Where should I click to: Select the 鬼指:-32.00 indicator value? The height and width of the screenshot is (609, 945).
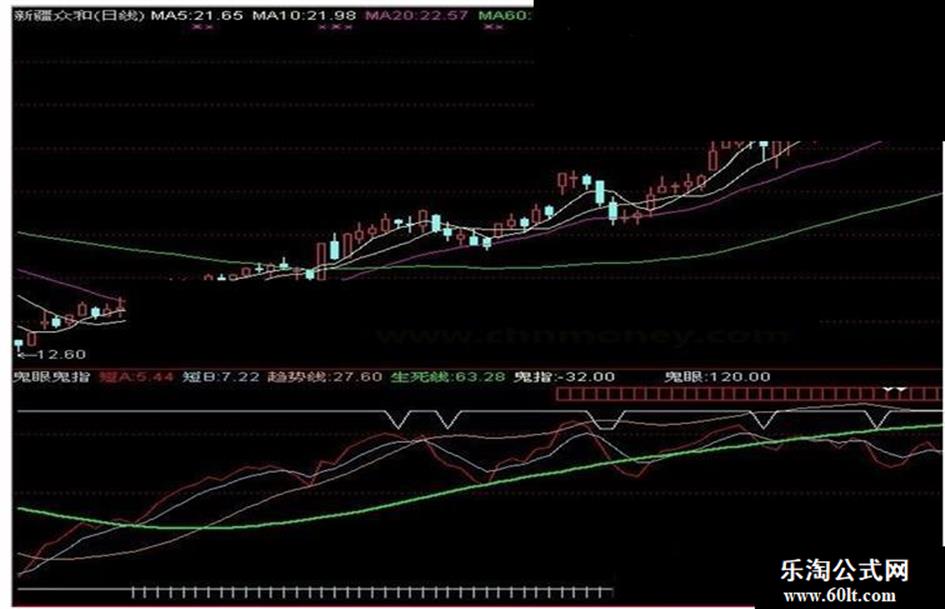click(564, 377)
